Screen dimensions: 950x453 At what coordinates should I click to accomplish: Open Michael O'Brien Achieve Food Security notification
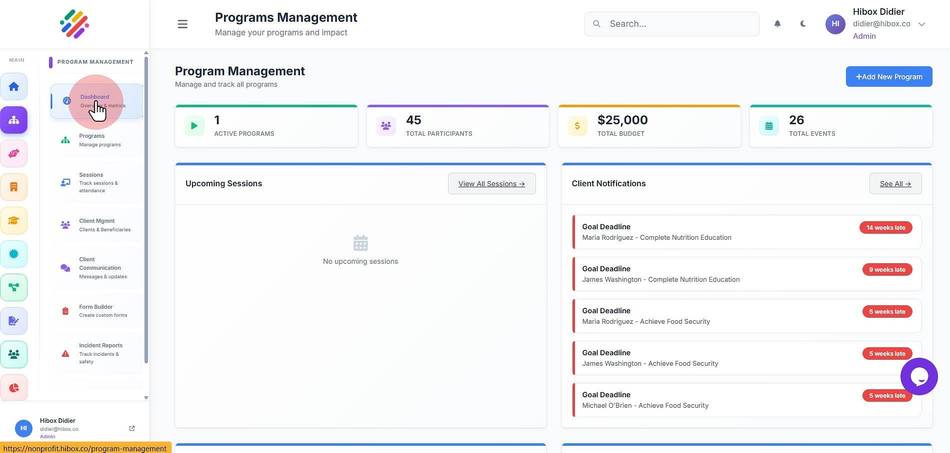tap(746, 400)
